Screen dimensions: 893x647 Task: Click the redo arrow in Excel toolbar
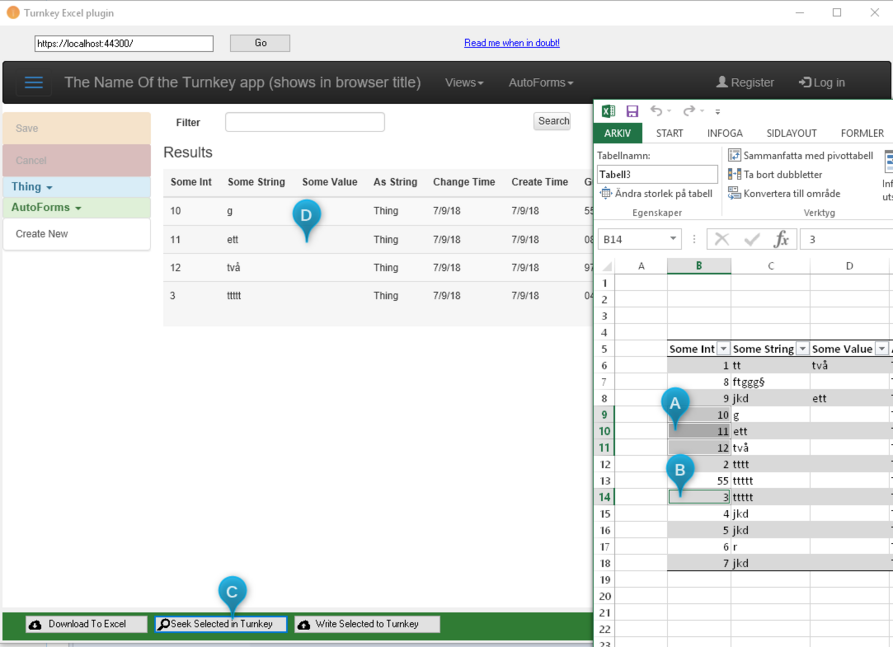coord(688,111)
